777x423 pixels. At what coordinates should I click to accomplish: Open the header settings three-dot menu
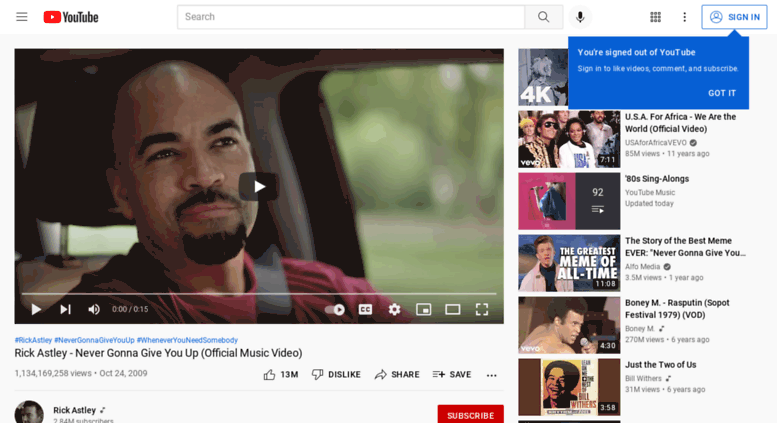[684, 17]
